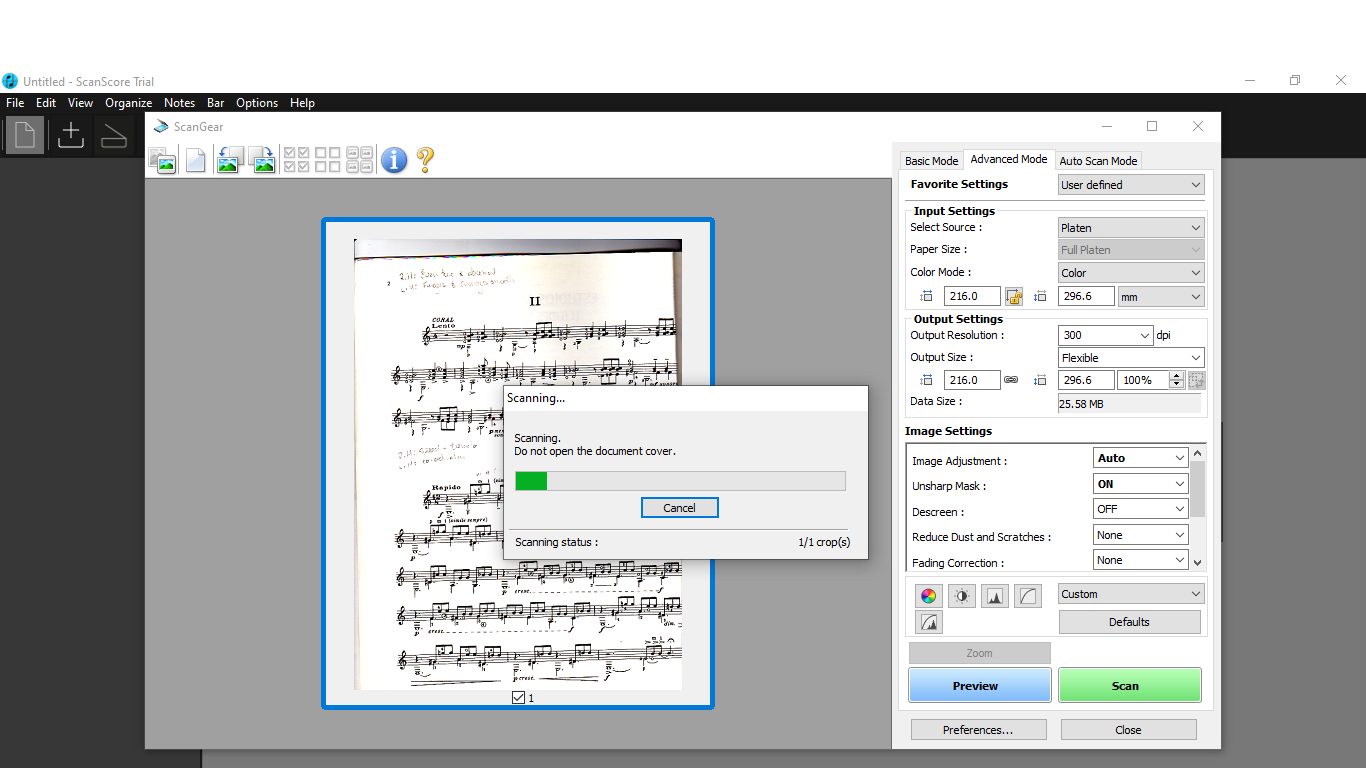
Task: Click the blue Preview button
Action: point(980,686)
